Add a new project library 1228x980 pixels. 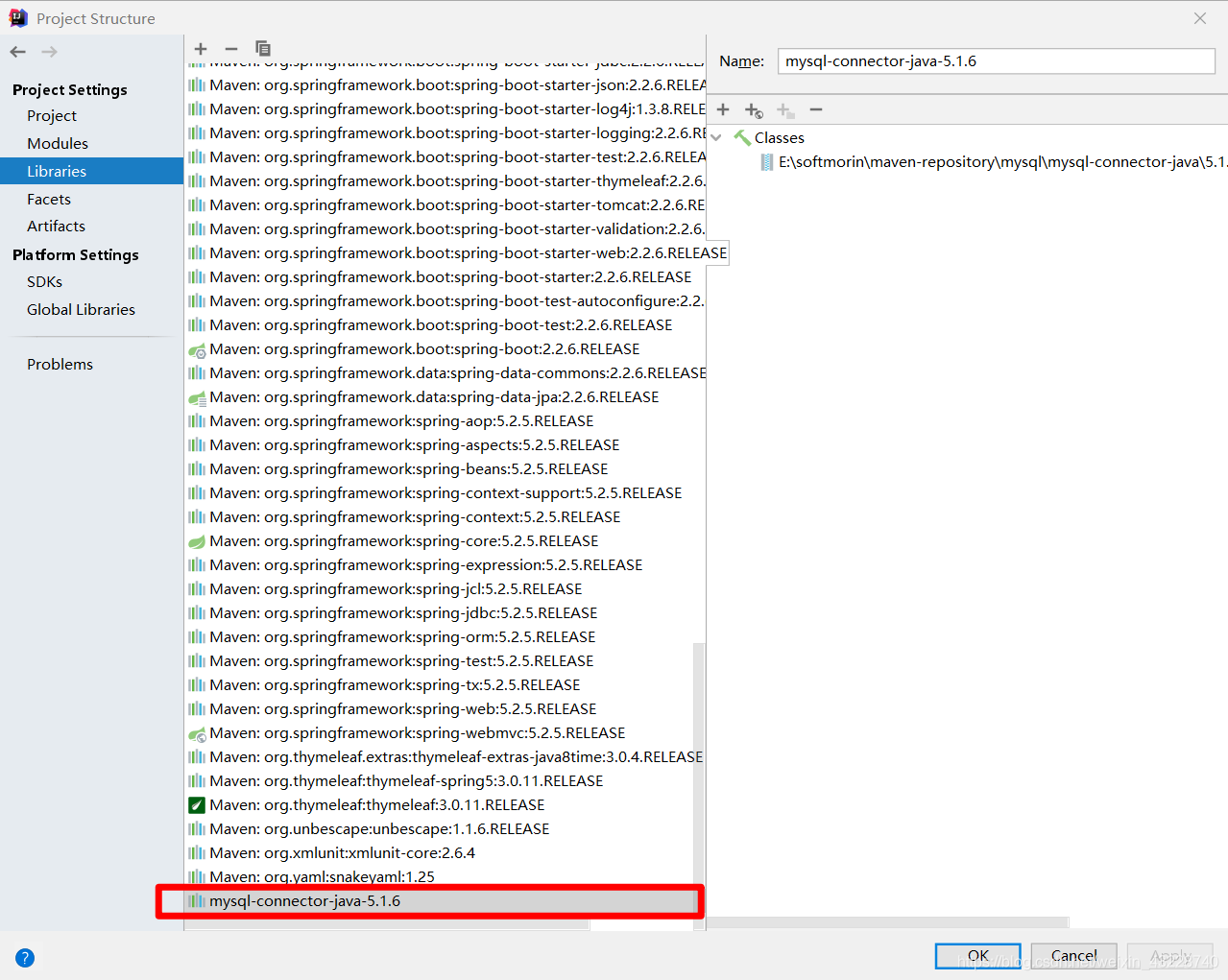[x=201, y=49]
